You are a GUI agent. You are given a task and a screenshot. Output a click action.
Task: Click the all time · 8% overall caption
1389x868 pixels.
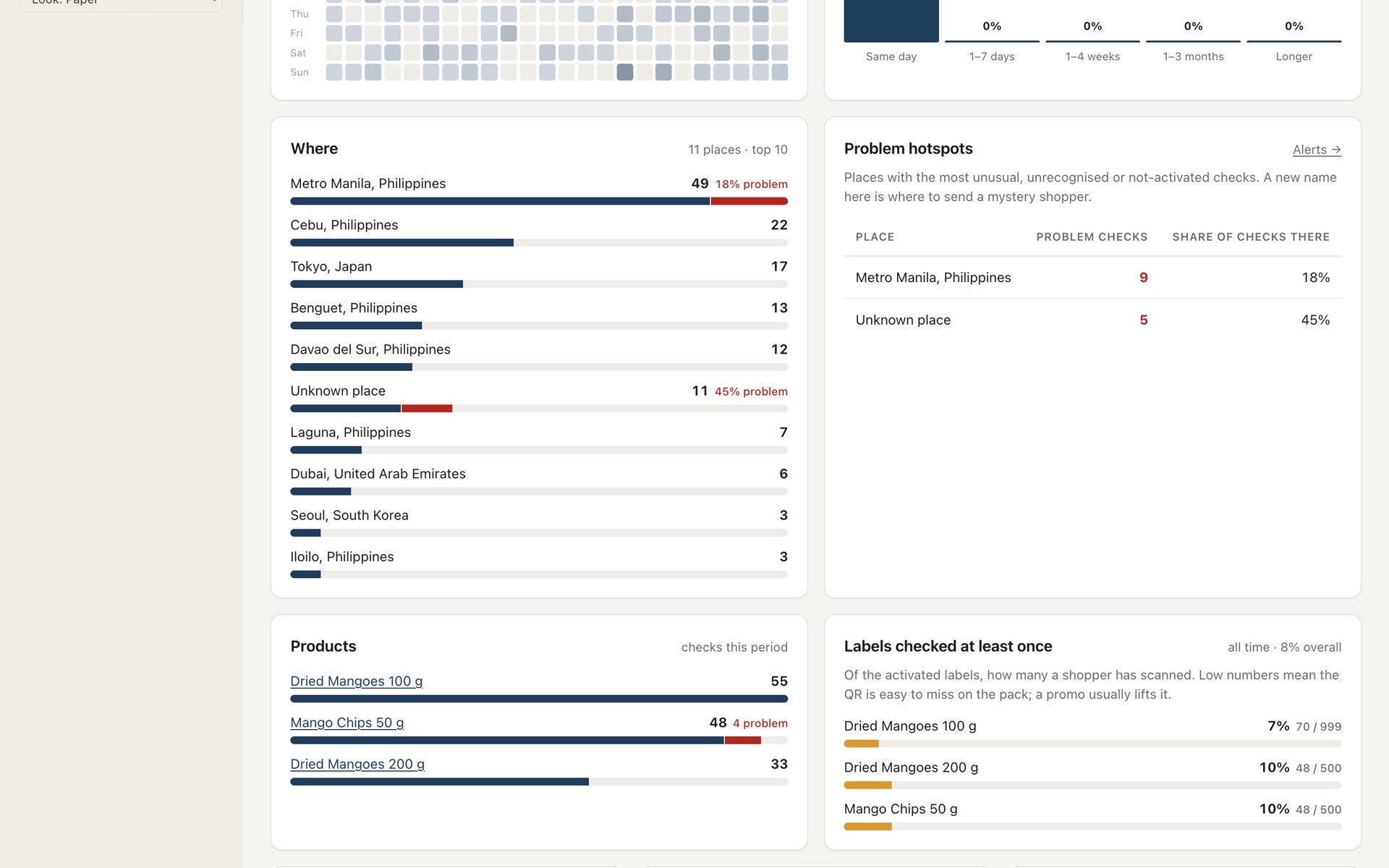[1284, 647]
